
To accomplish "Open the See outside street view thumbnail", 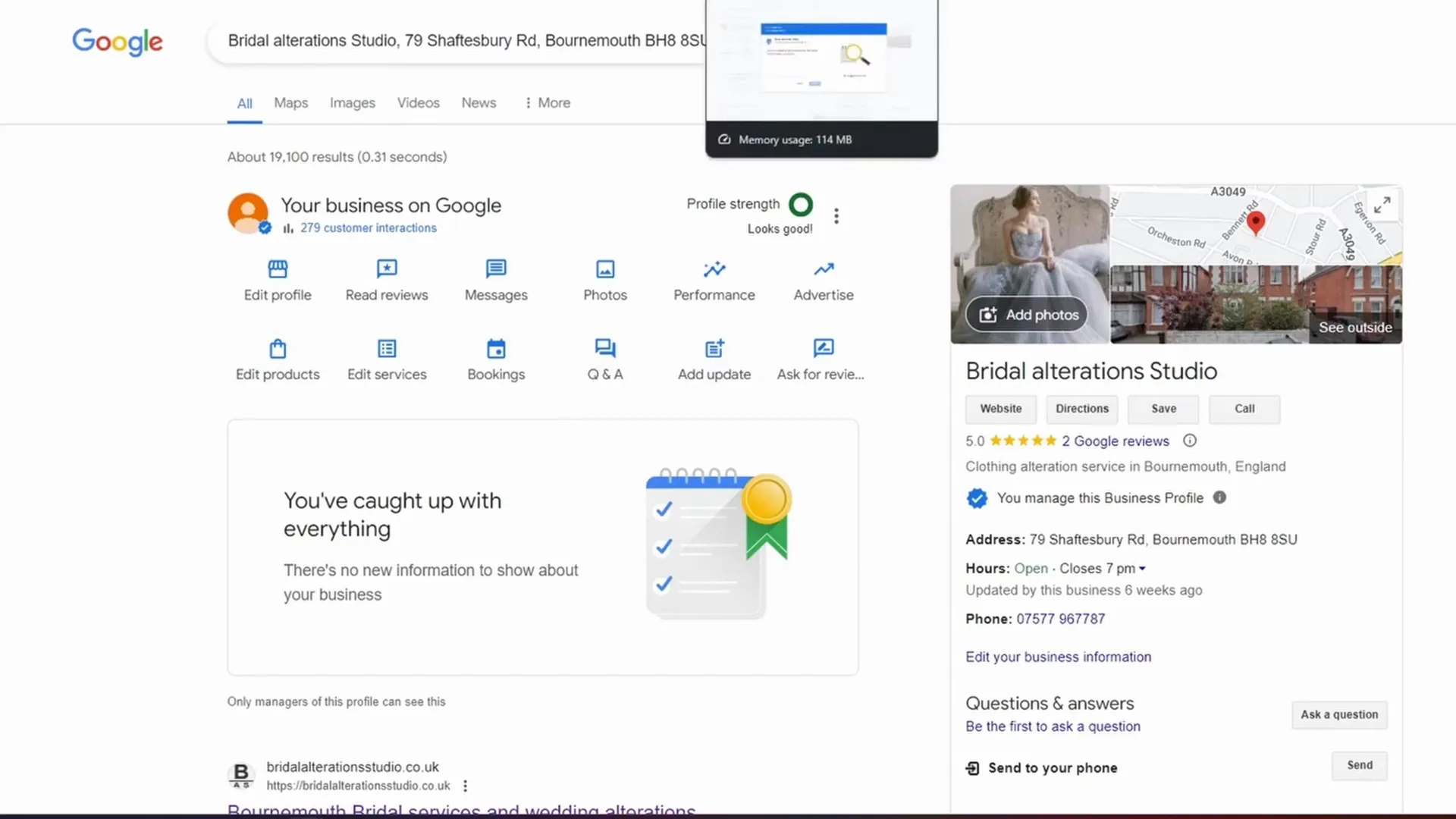I will click(x=1256, y=305).
